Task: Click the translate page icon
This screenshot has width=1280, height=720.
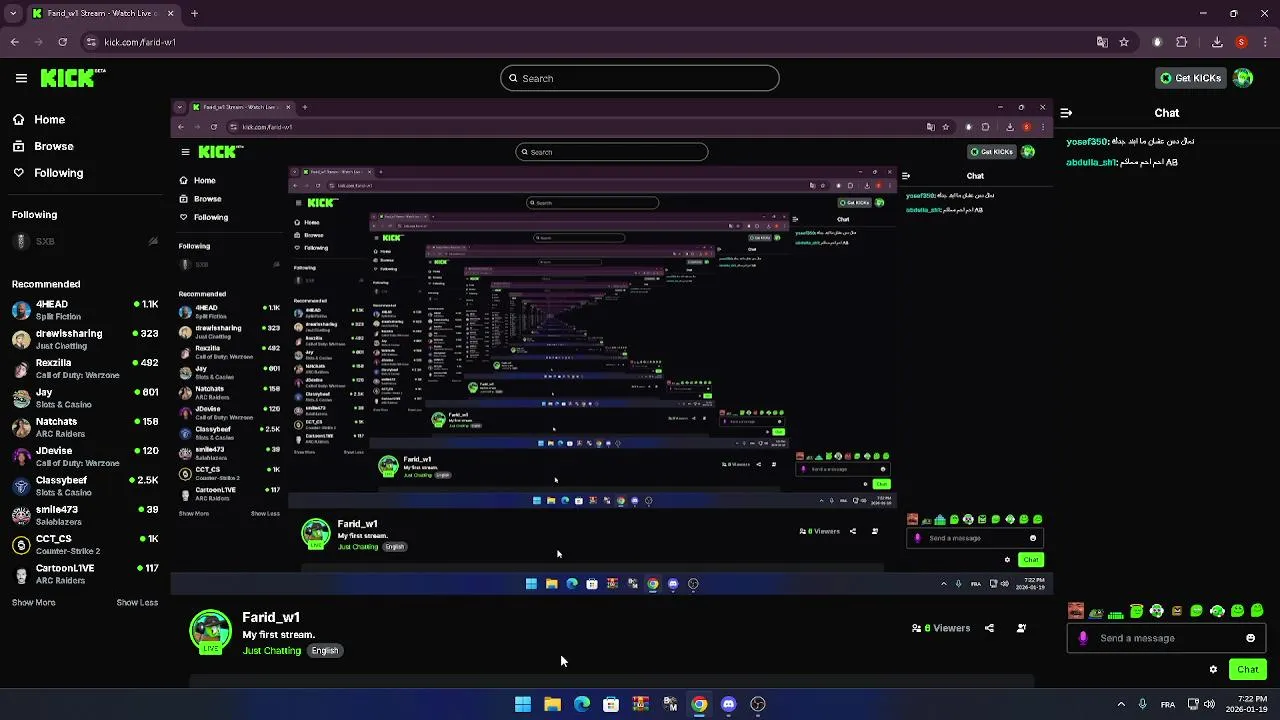Action: [1102, 42]
